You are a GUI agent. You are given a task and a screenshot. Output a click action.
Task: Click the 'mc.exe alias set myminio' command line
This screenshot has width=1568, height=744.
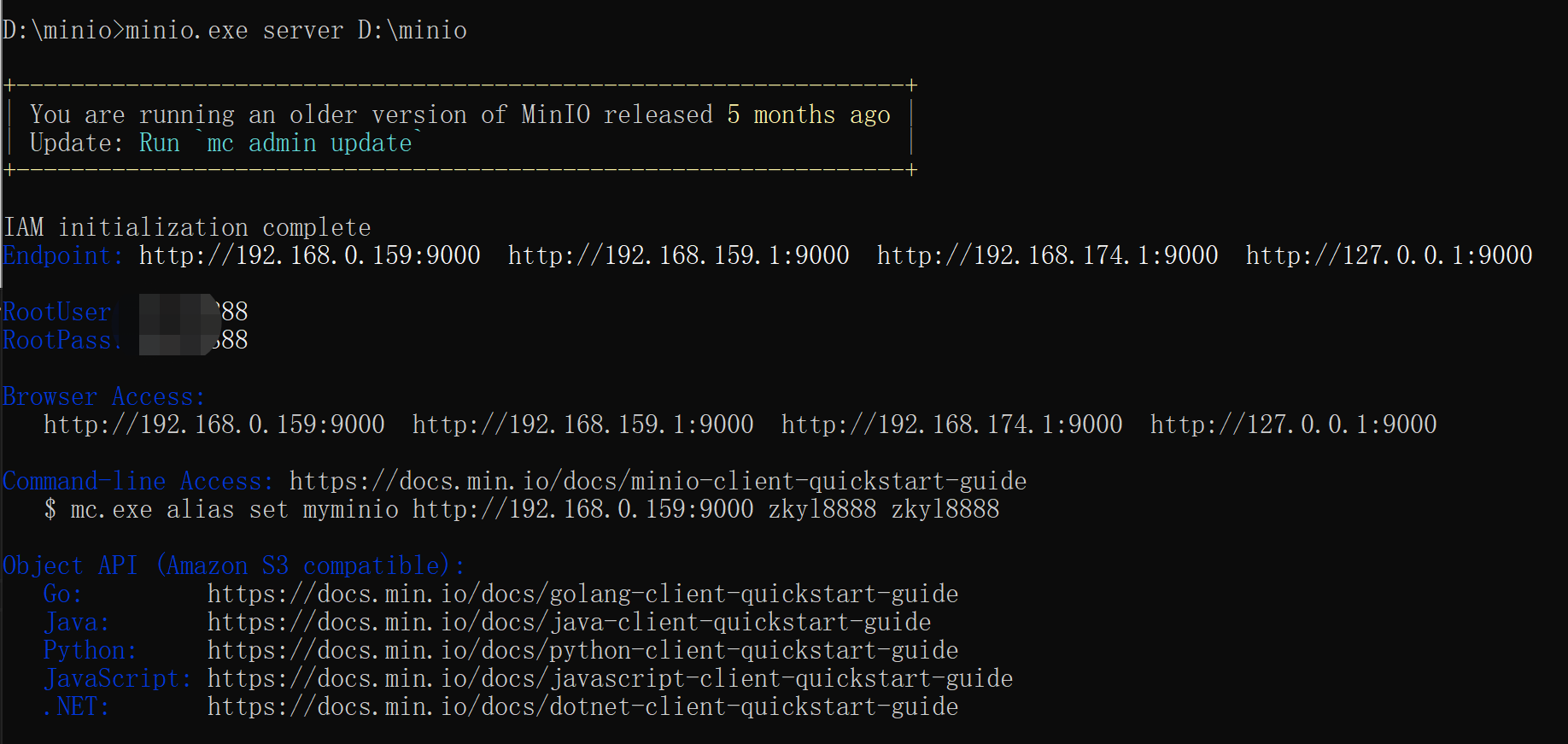522,509
